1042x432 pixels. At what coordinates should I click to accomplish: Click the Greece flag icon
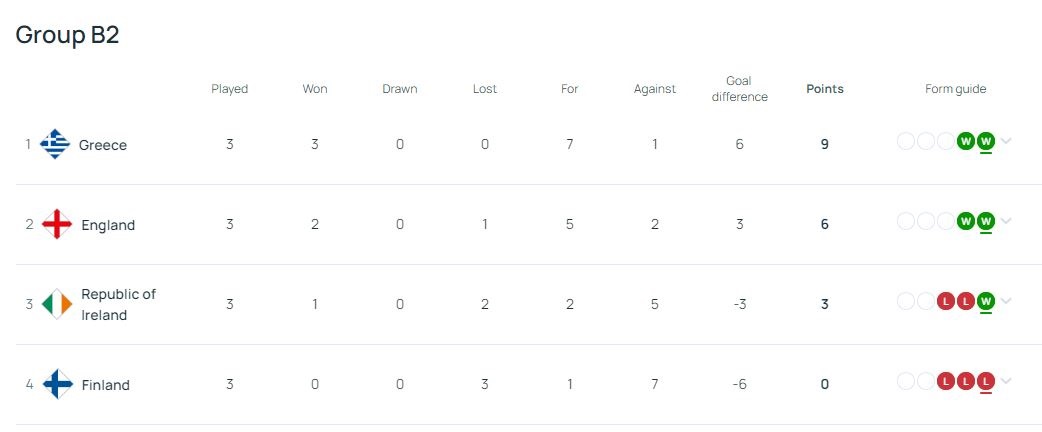click(x=55, y=144)
